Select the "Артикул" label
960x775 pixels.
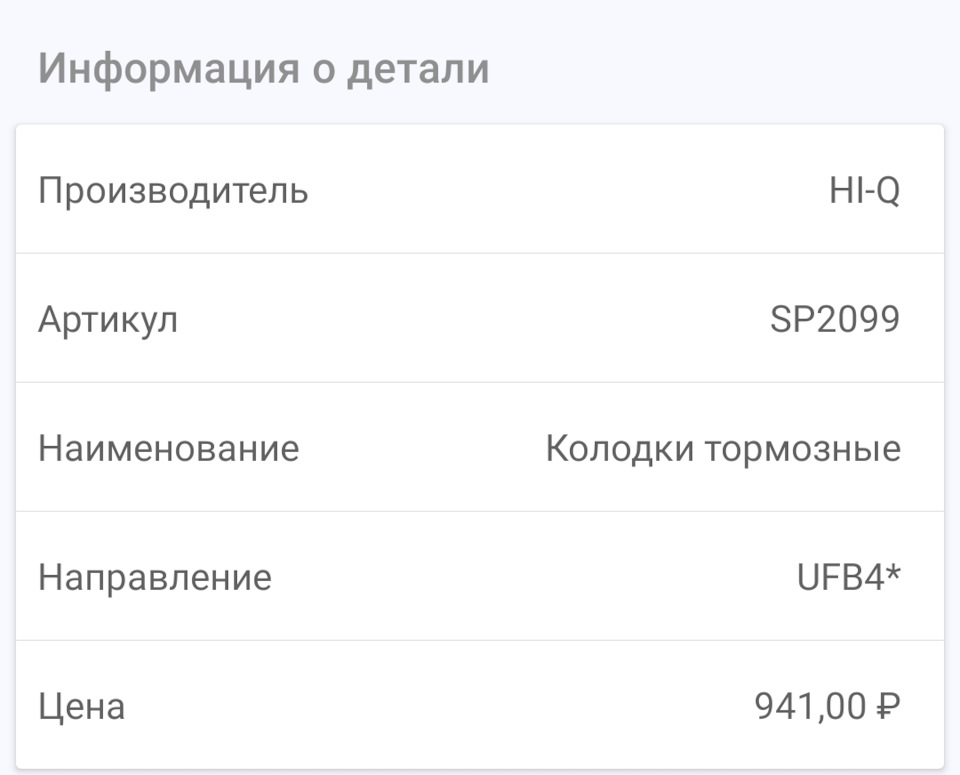[x=108, y=319]
